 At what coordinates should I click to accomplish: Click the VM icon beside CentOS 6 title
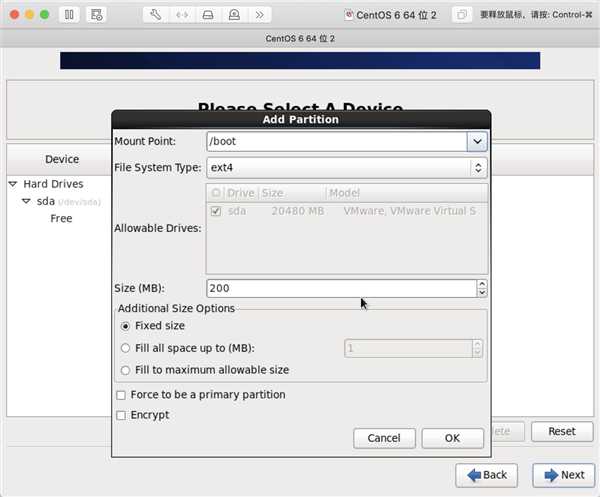click(x=349, y=15)
